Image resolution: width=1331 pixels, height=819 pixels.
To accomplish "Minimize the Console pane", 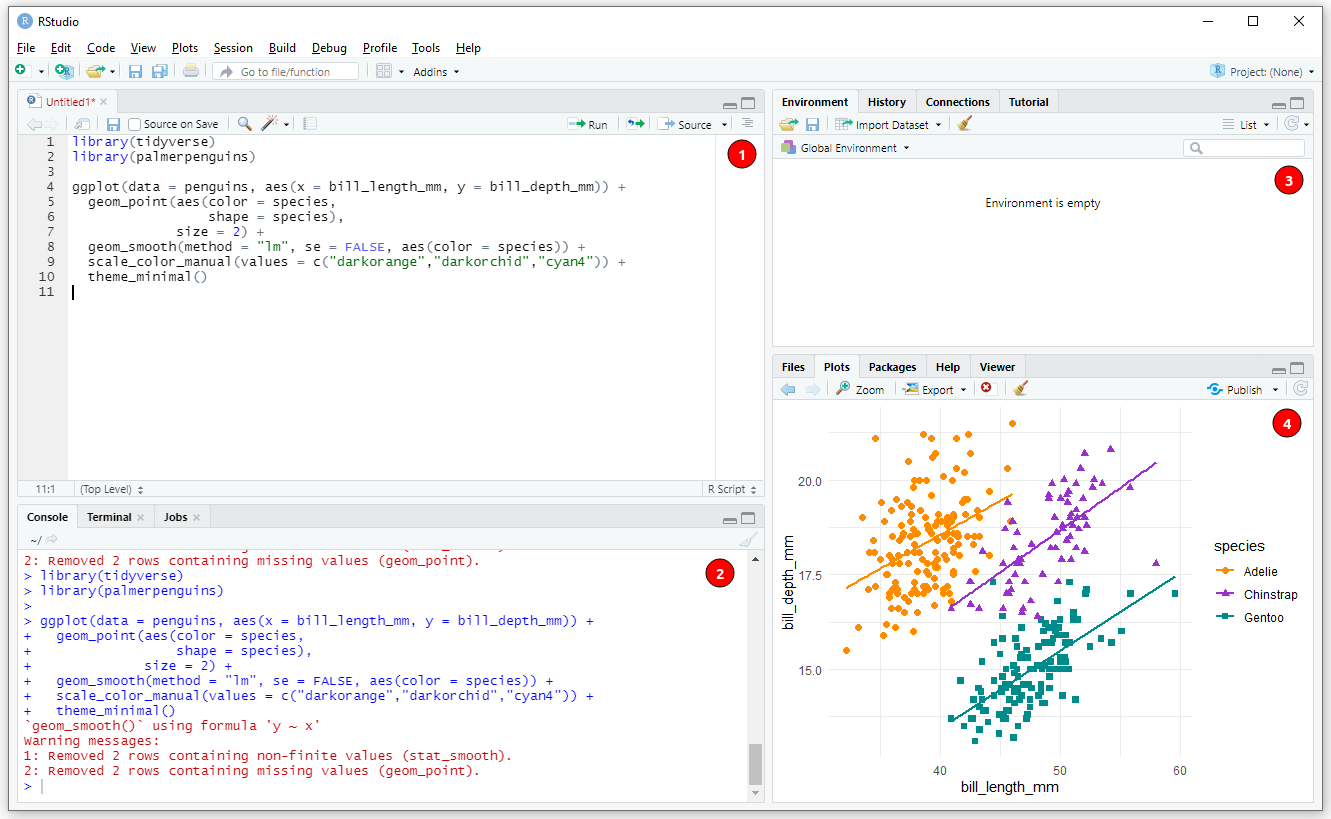I will point(730,519).
